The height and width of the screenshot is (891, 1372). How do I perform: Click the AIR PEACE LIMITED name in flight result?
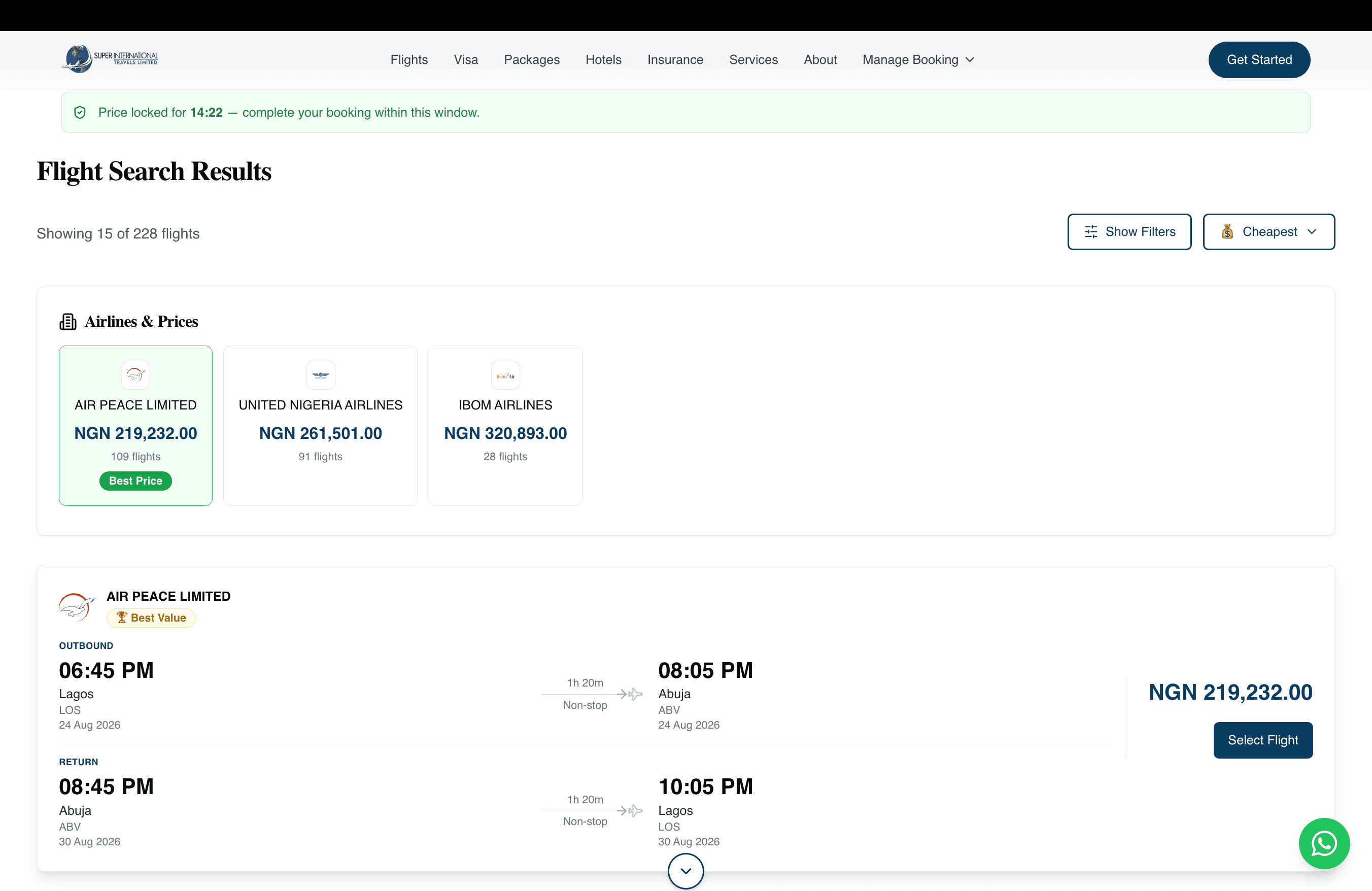pos(168,597)
